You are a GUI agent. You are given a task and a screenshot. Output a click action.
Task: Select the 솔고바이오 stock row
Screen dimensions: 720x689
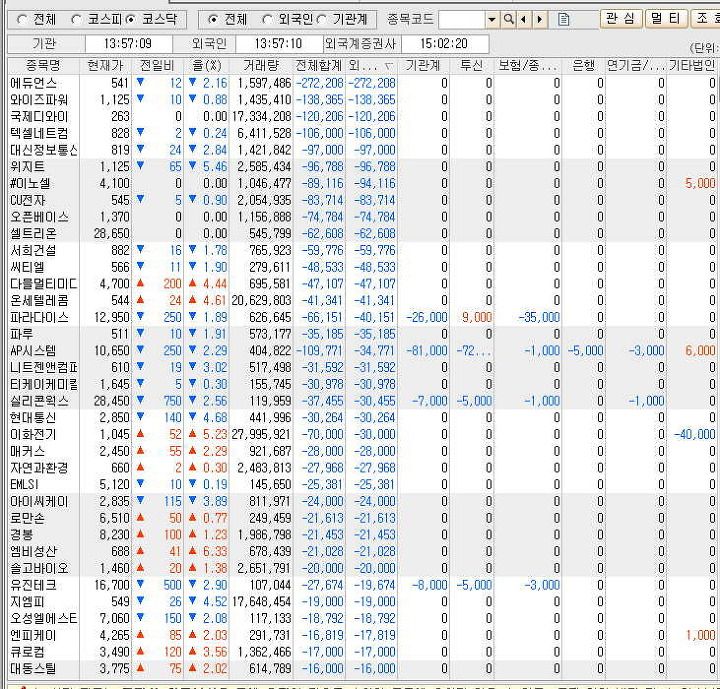pyautogui.click(x=363, y=568)
